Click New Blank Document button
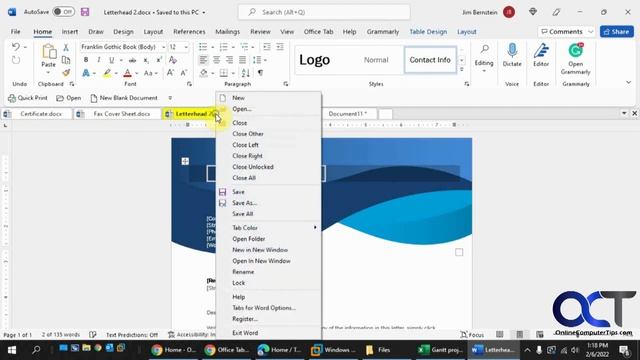Image resolution: width=640 pixels, height=360 pixels. click(124, 98)
